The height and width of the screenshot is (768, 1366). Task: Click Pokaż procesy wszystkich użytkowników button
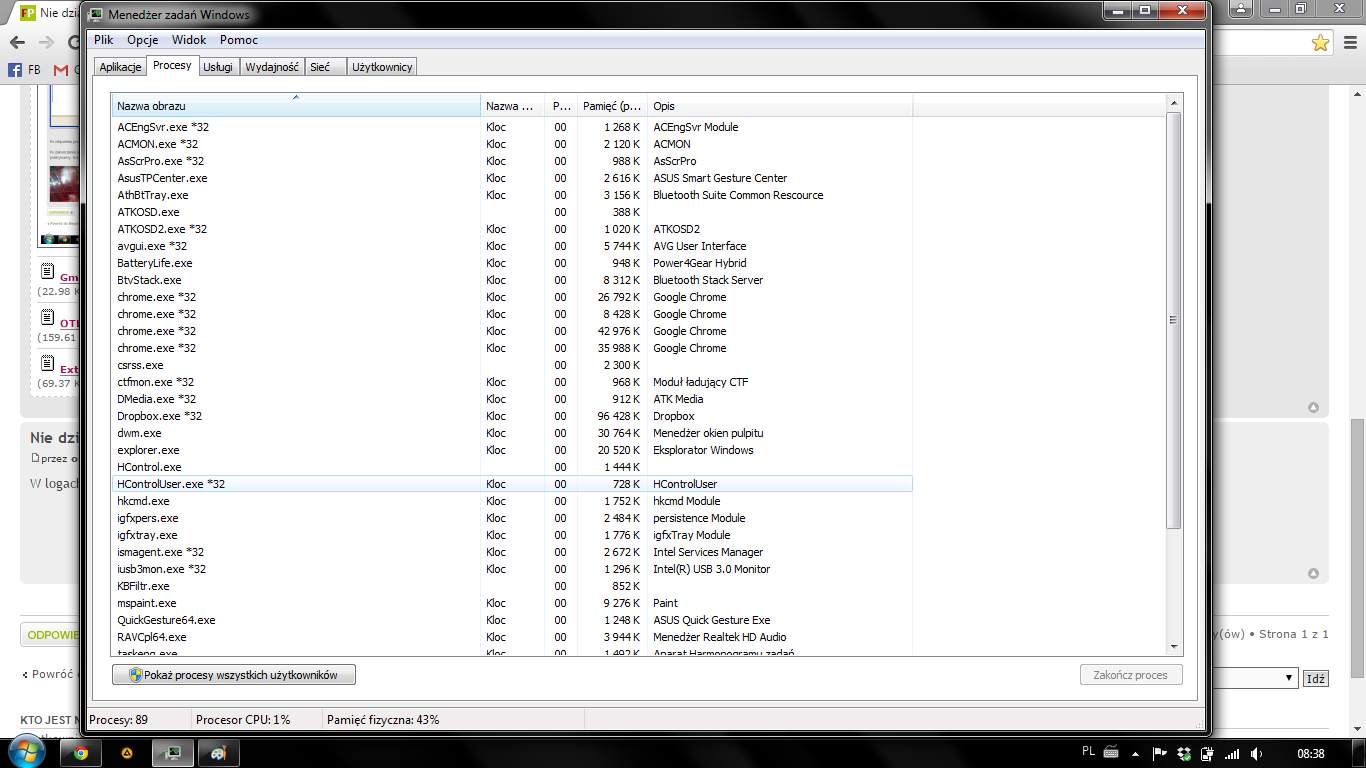pos(235,675)
